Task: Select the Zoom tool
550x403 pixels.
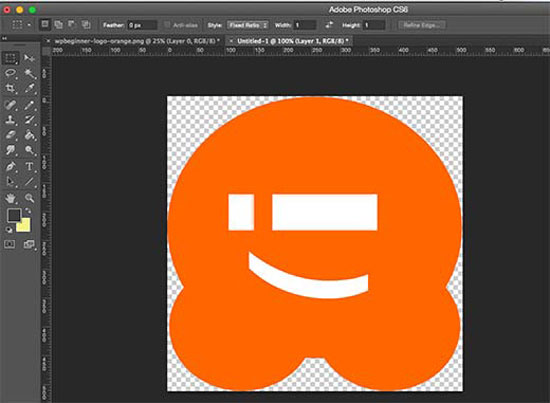Action: tap(29, 198)
